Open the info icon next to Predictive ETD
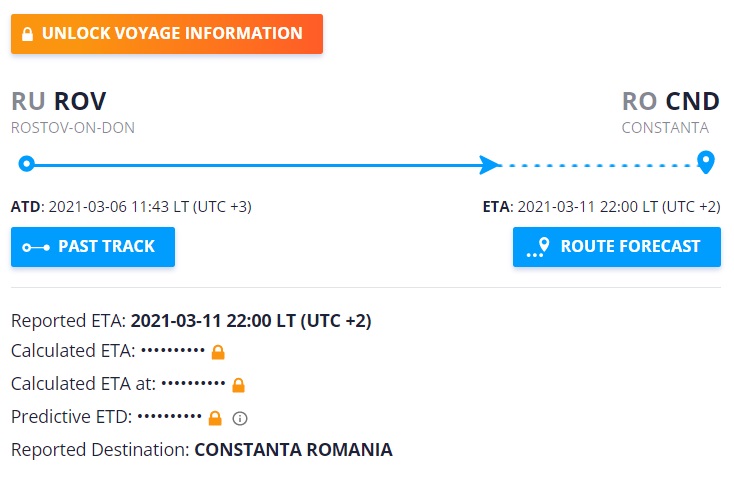Image resolution: width=734 pixels, height=477 pixels. [x=240, y=418]
